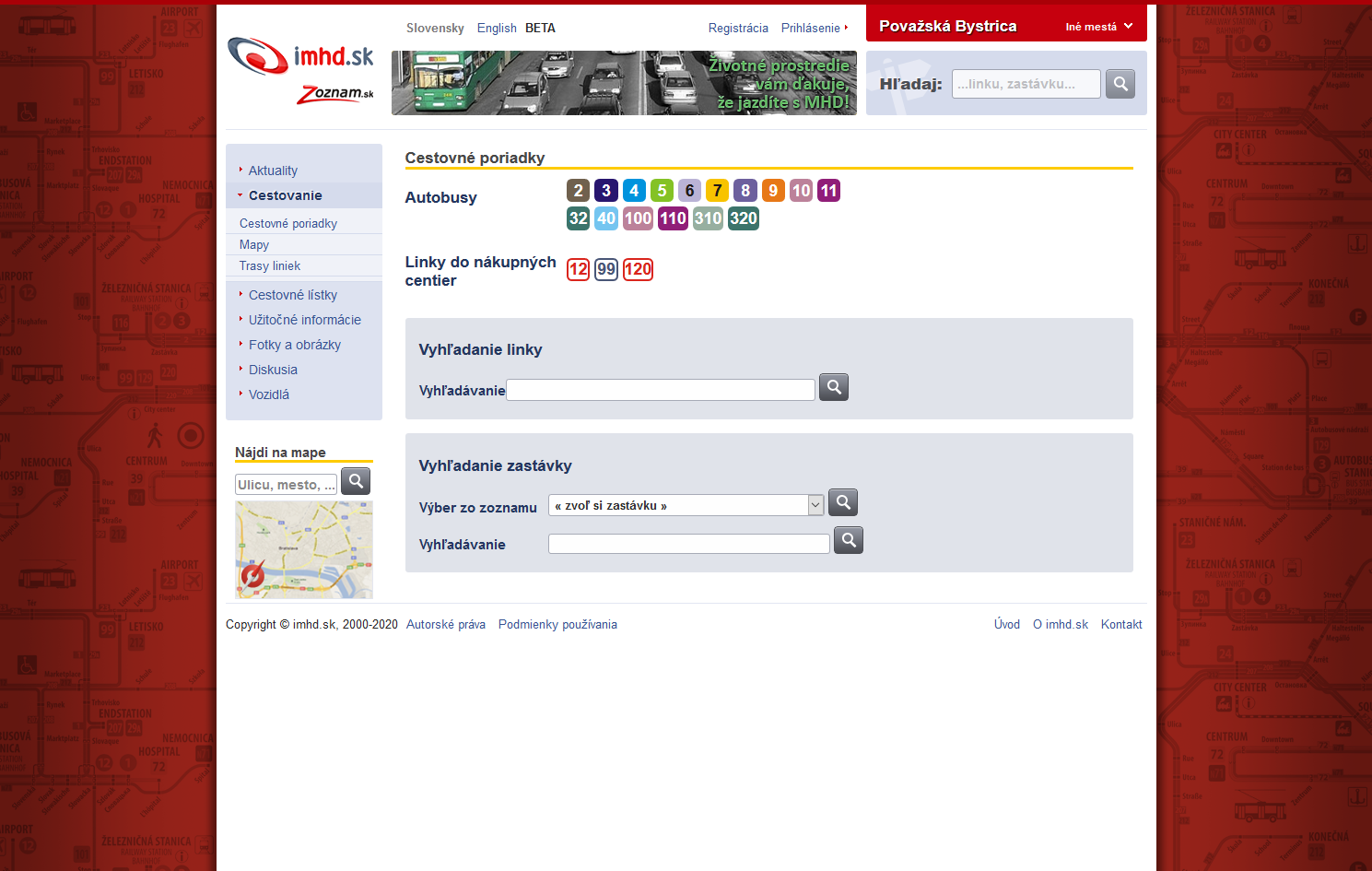
Task: Click the mini map thumbnail
Action: [x=303, y=549]
